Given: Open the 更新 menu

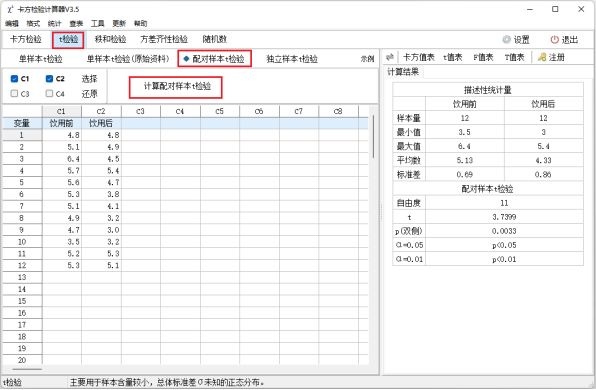Looking at the screenshot, I should point(119,24).
